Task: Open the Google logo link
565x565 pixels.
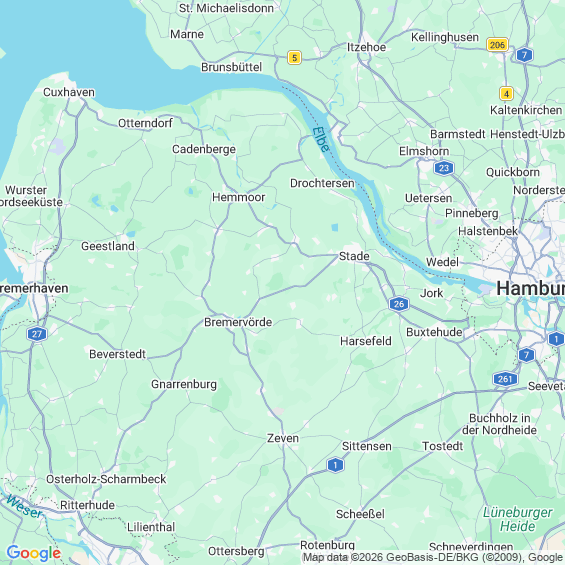Action: 34,553
